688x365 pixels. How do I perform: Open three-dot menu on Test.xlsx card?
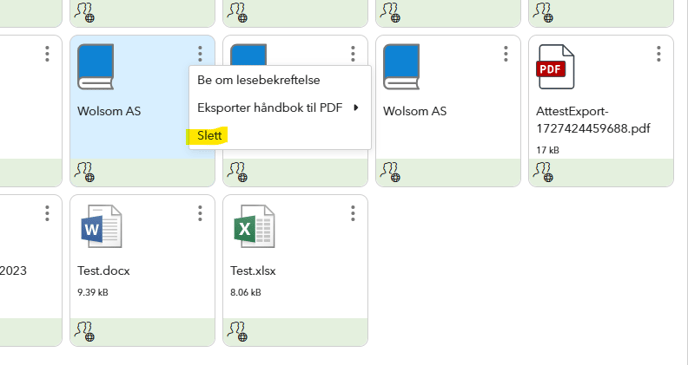click(x=353, y=213)
